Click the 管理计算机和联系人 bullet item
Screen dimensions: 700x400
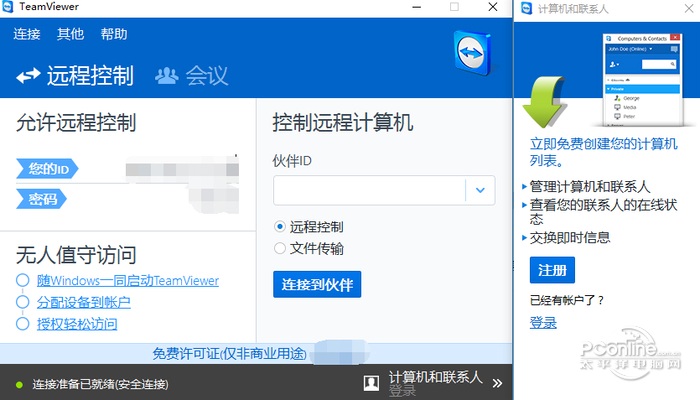tap(589, 187)
